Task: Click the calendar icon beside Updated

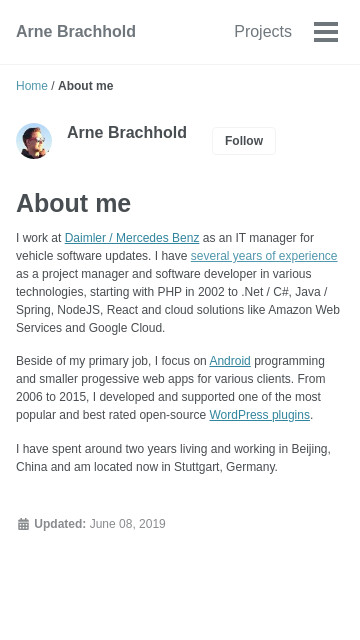Action: [23, 524]
